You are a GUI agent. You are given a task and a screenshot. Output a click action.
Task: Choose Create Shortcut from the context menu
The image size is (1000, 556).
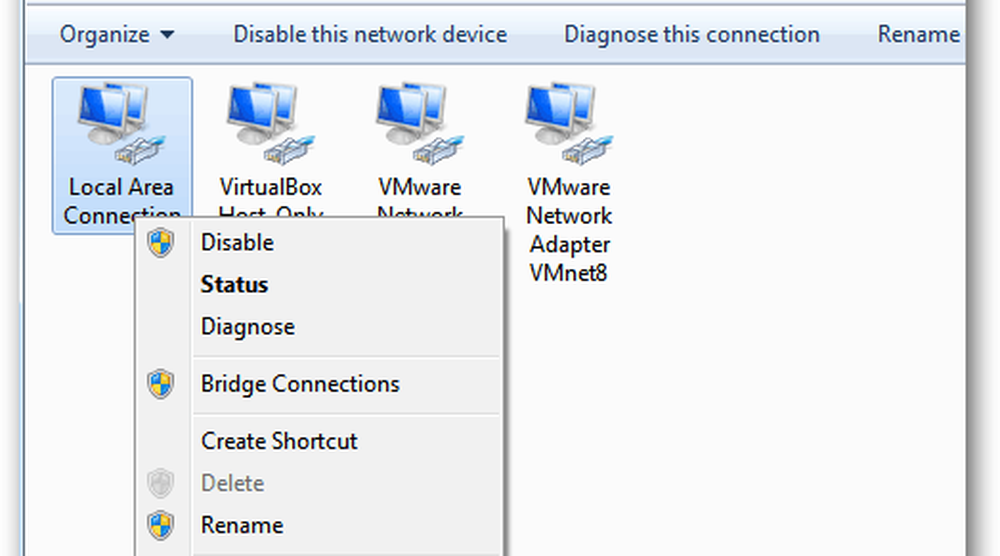279,441
